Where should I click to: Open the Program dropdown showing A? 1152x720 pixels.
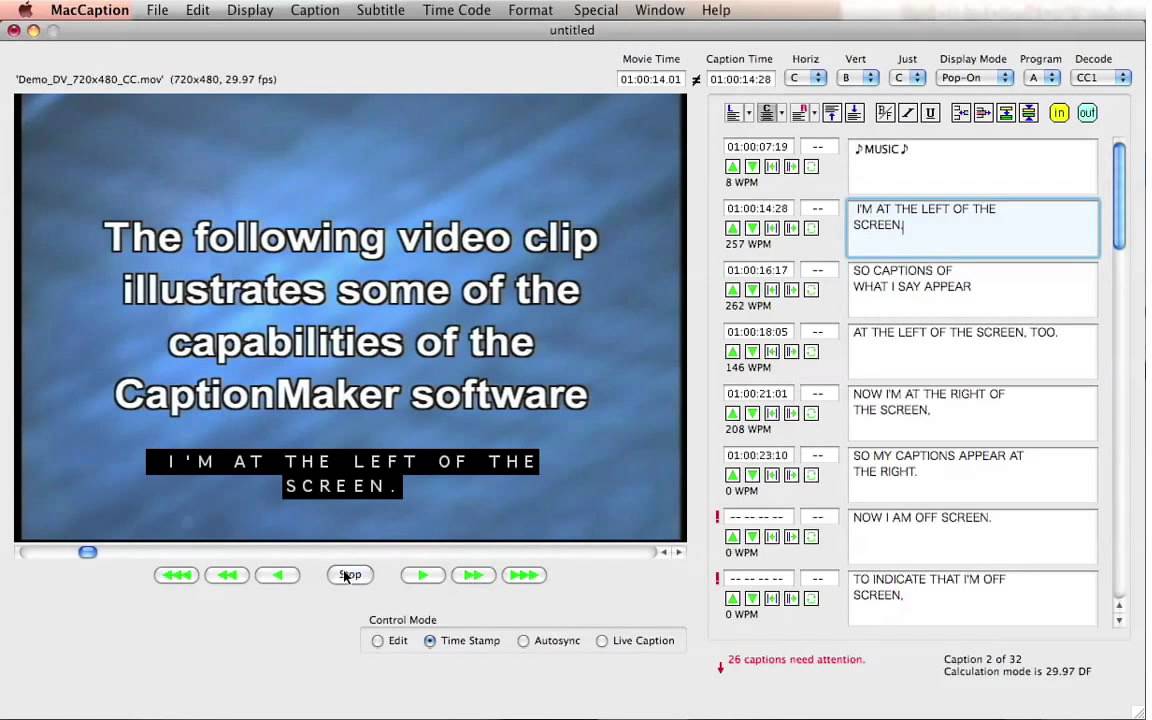1042,78
